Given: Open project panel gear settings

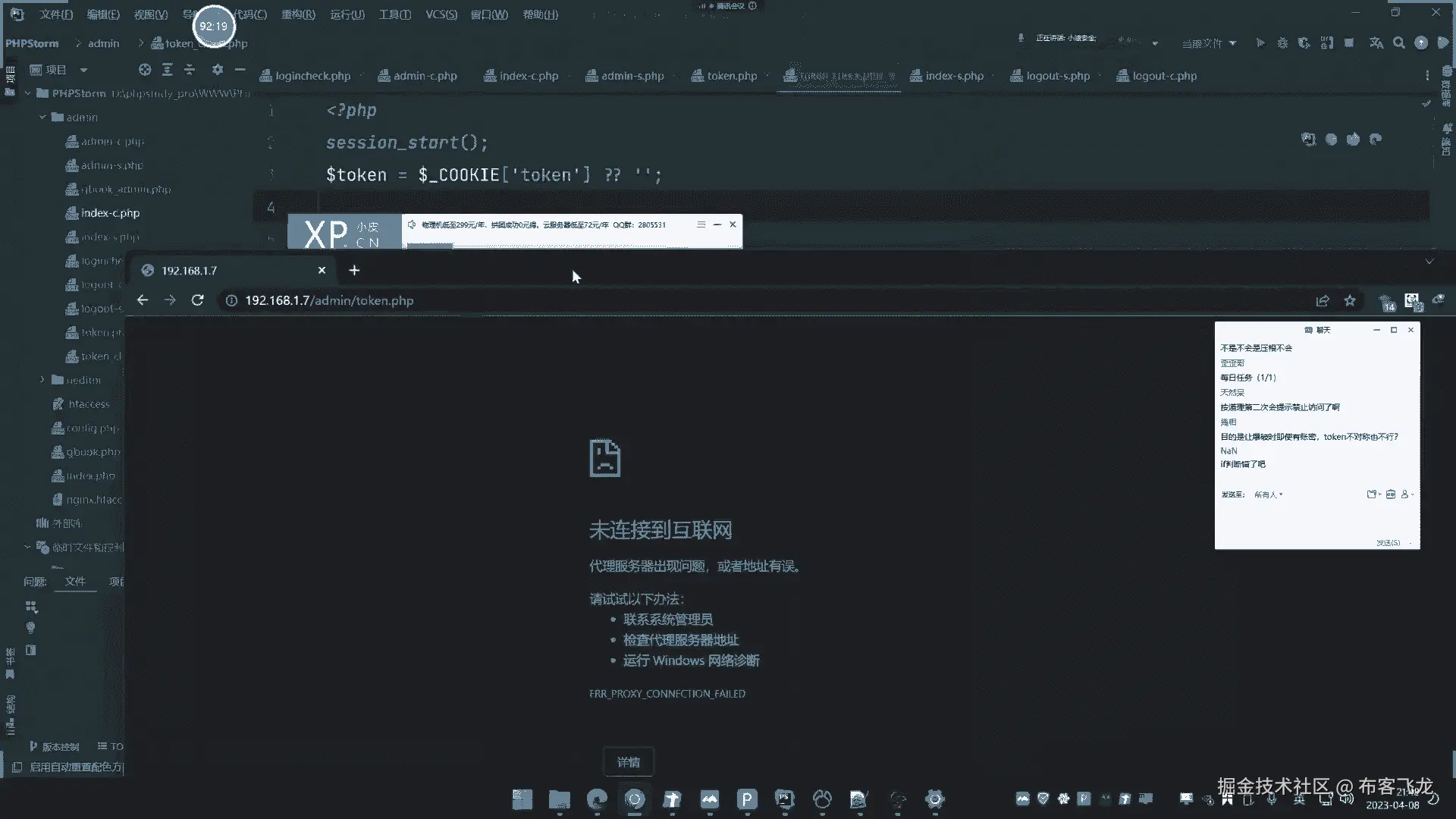Looking at the screenshot, I should (x=218, y=70).
